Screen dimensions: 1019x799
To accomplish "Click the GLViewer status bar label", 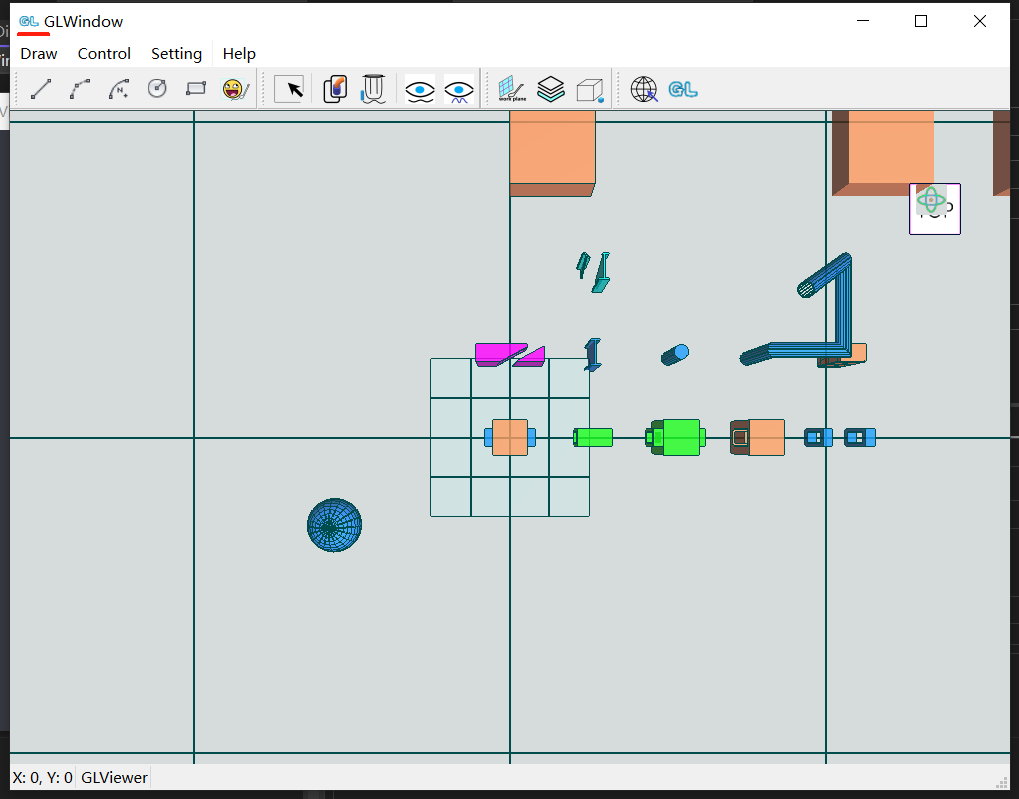I will pos(114,778).
